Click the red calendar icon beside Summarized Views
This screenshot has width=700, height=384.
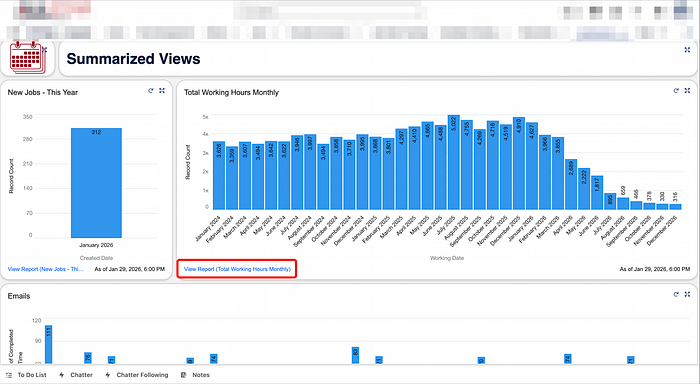28,58
